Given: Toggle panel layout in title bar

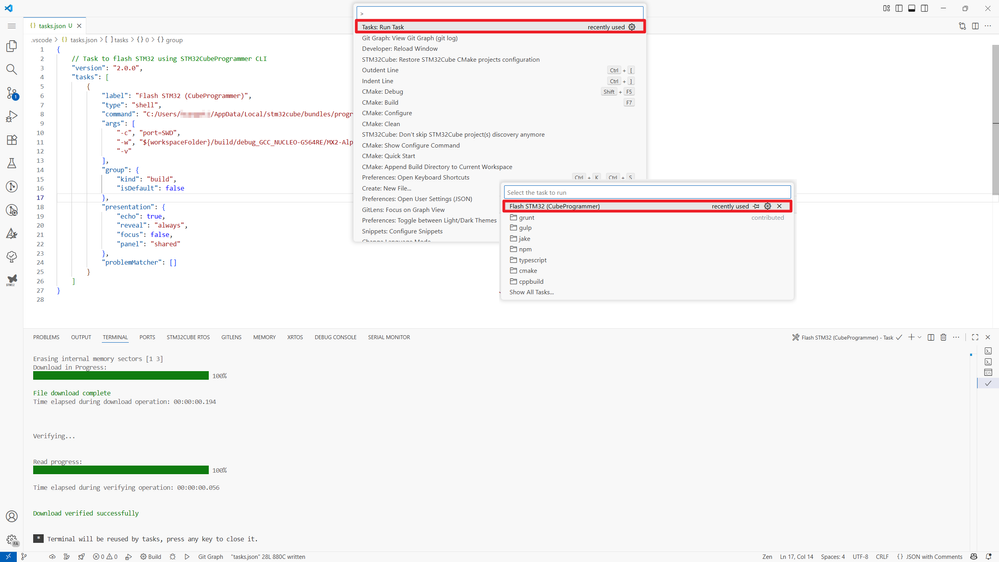Looking at the screenshot, I should coord(912,8).
